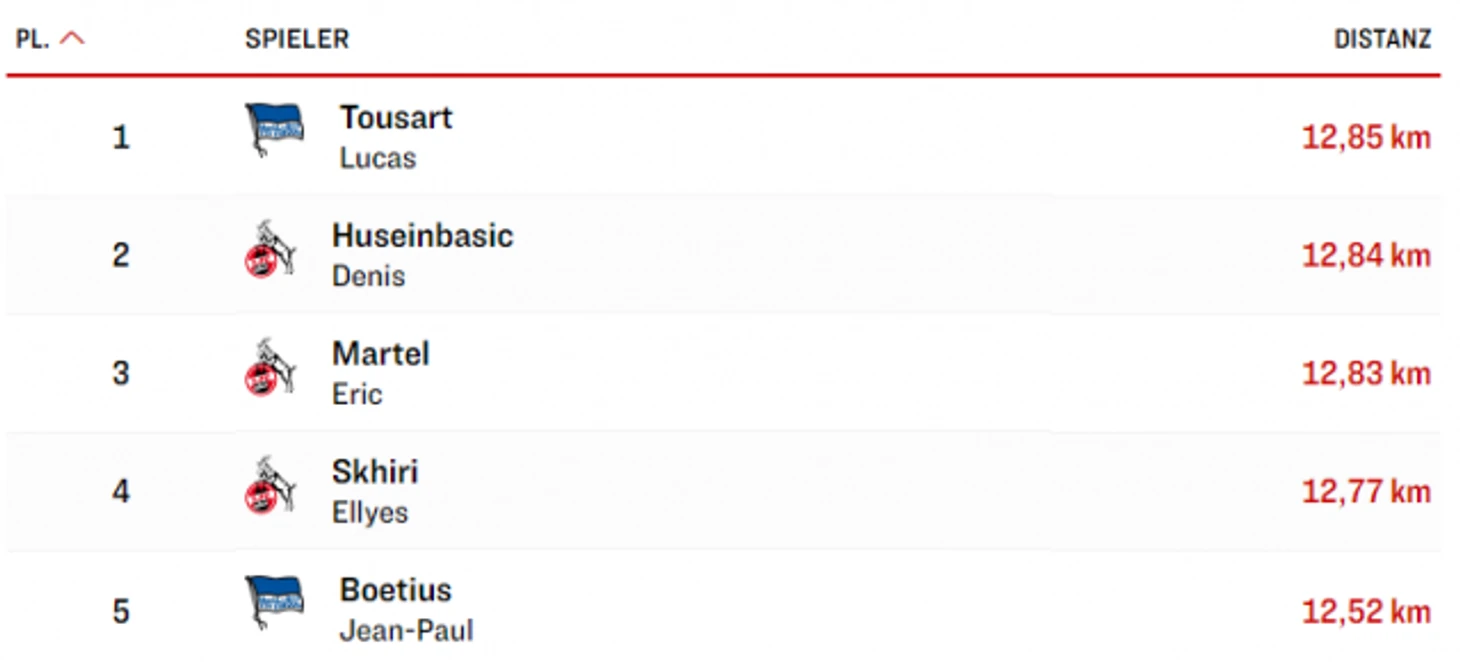Click FC Köln logo beside Skhiri
The width and height of the screenshot is (1460, 662).
click(270, 486)
